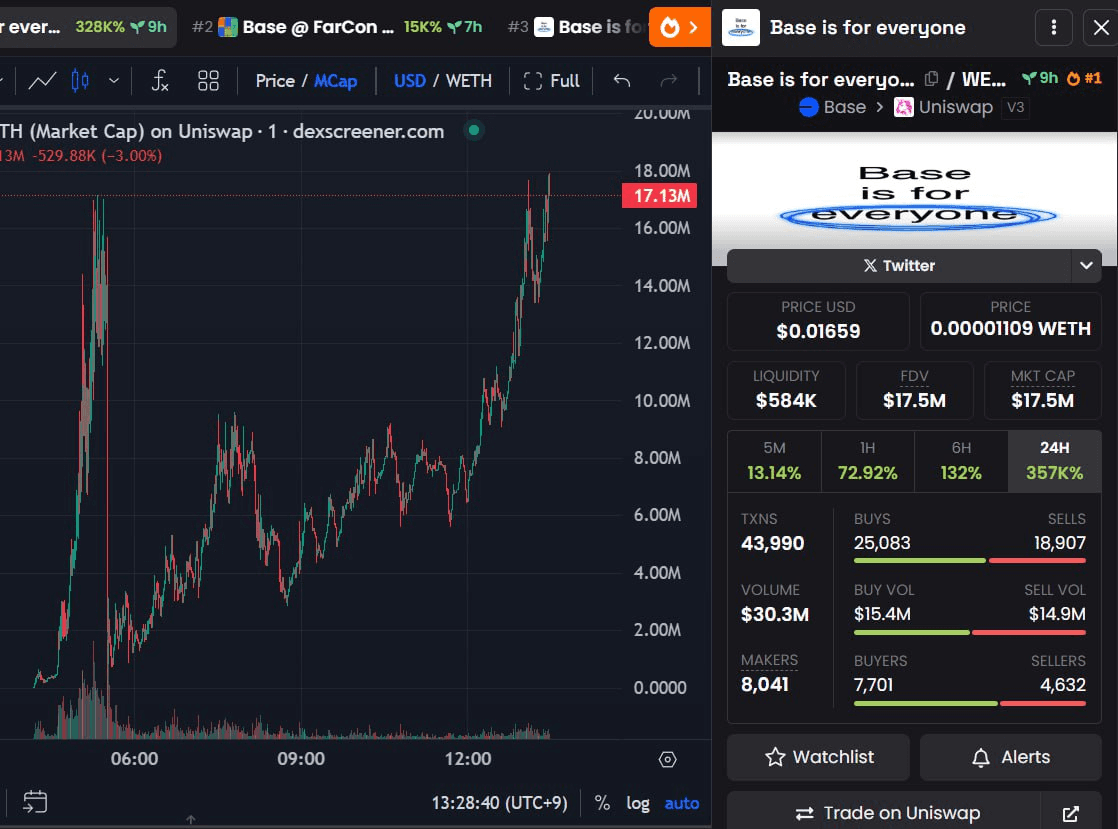The image size is (1118, 829).
Task: Open the line chart style tool
Action: point(42,81)
